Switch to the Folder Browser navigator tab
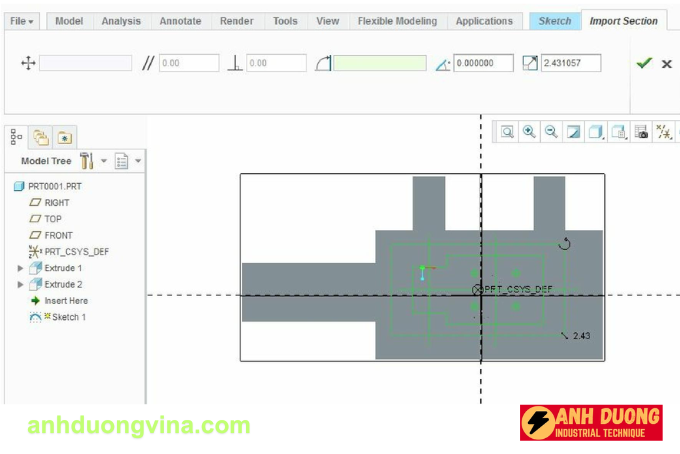680x454 pixels. pos(41,138)
